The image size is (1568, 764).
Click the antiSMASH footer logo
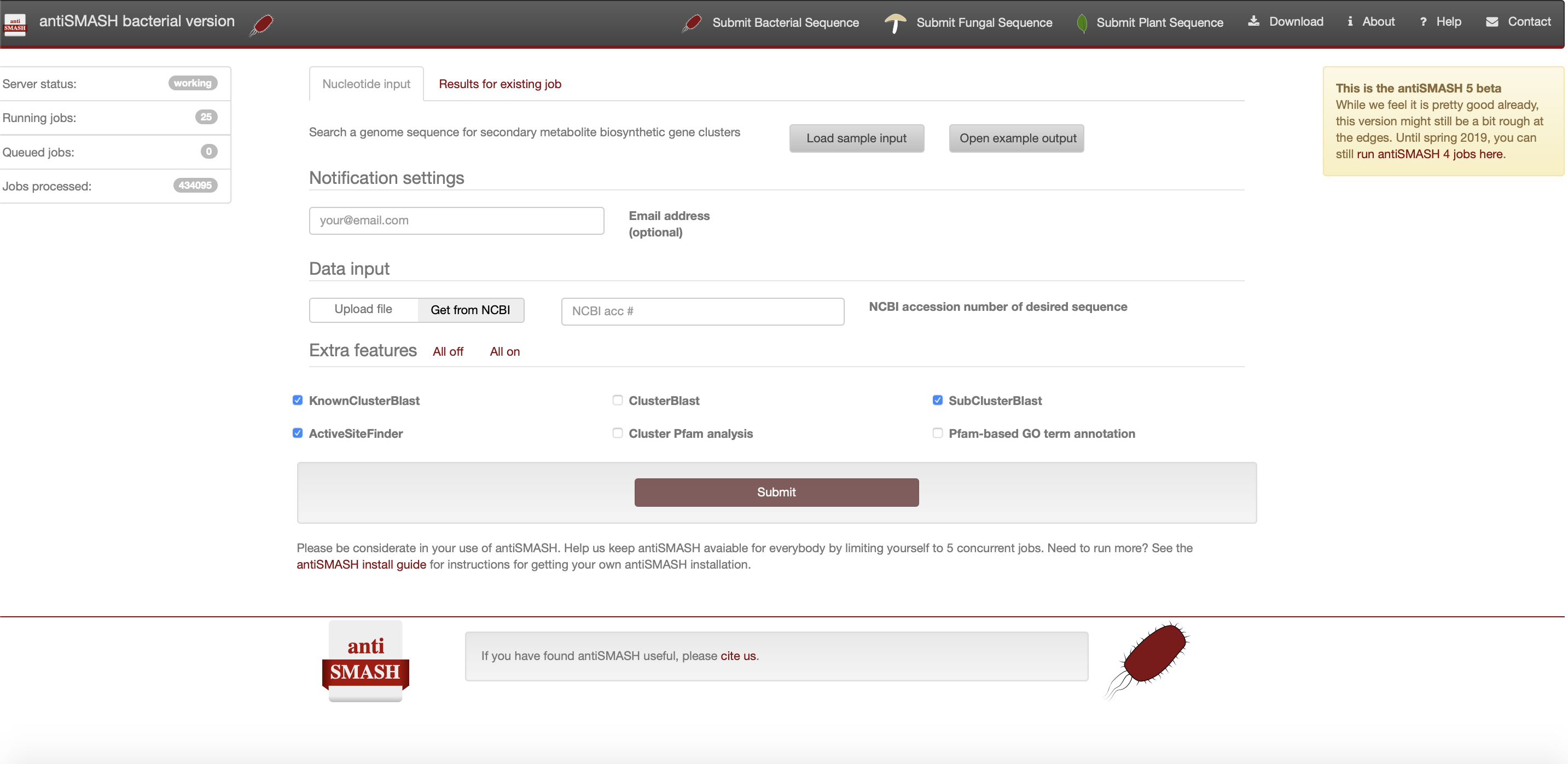(x=365, y=661)
